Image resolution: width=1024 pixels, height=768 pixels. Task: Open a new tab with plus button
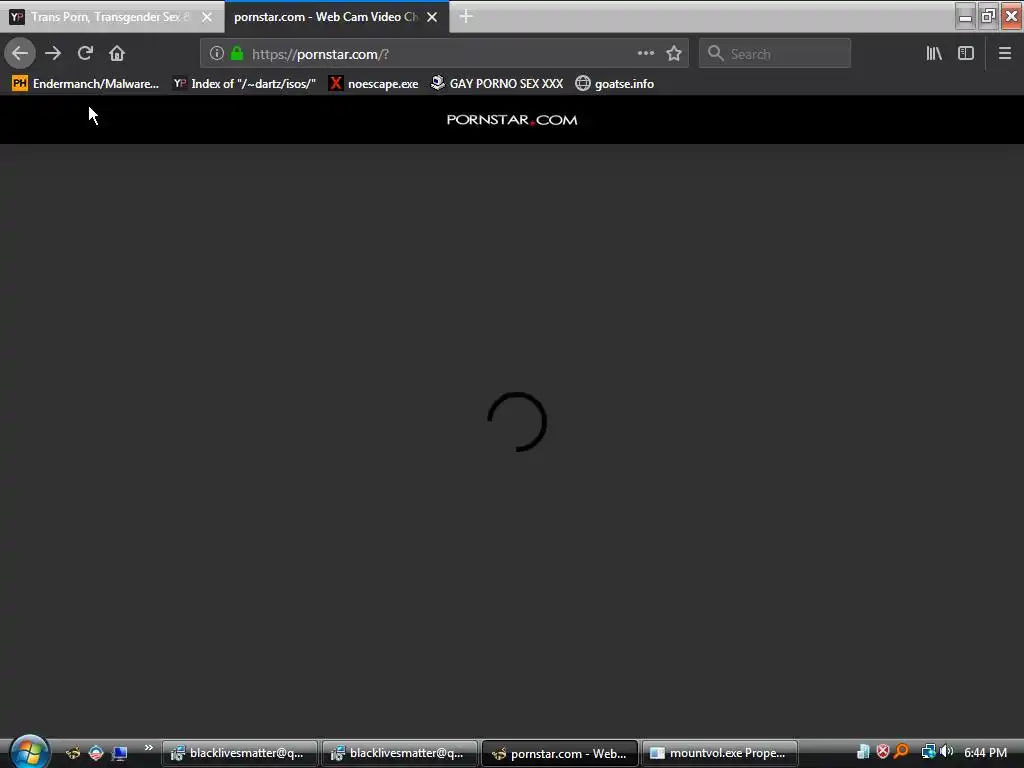pyautogui.click(x=466, y=16)
